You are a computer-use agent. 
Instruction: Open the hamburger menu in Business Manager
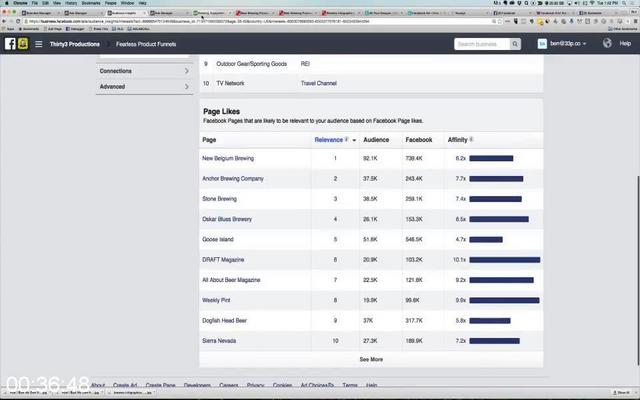click(38, 44)
